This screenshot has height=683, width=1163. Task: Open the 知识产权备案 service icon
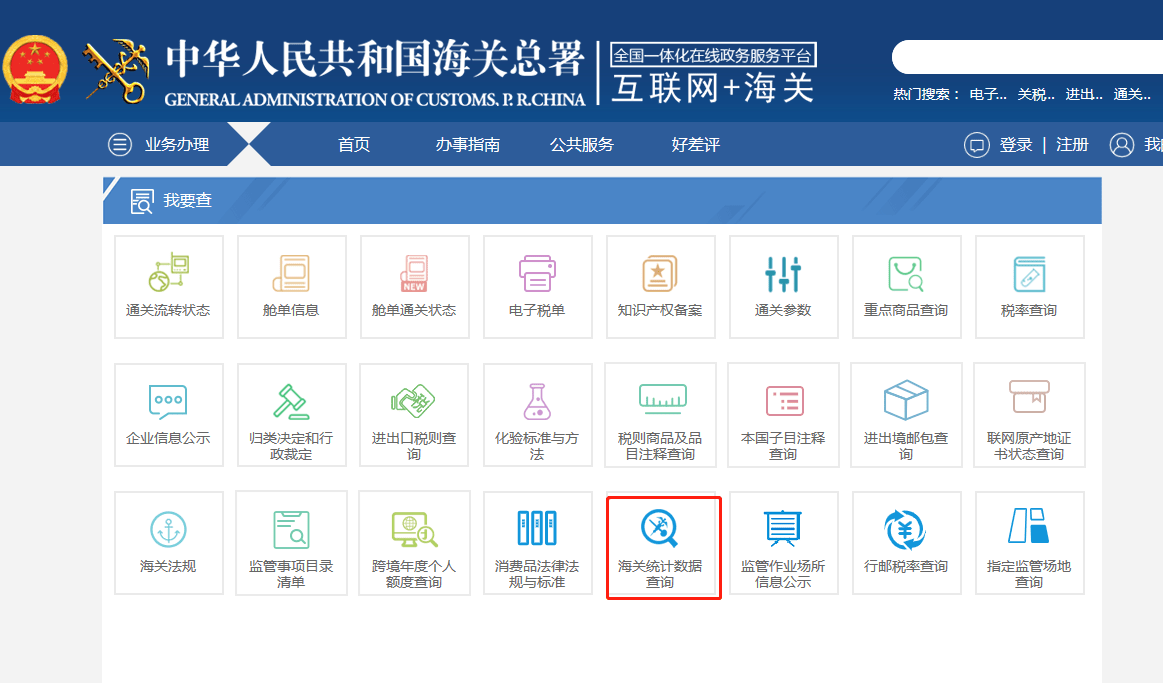click(x=660, y=287)
